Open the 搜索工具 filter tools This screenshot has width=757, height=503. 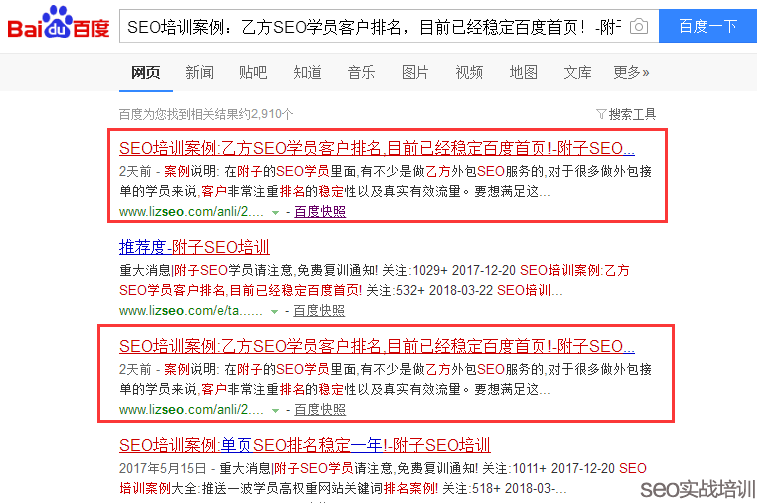[626, 114]
